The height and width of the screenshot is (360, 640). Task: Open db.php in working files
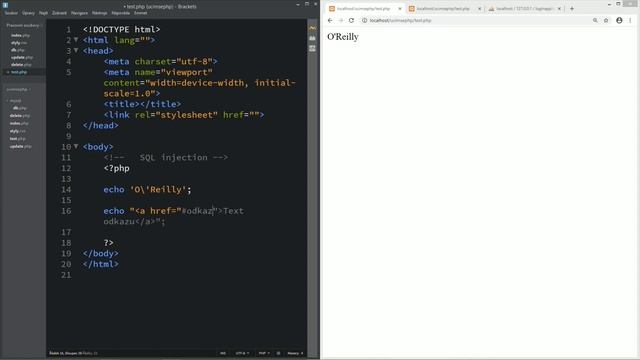click(x=18, y=50)
